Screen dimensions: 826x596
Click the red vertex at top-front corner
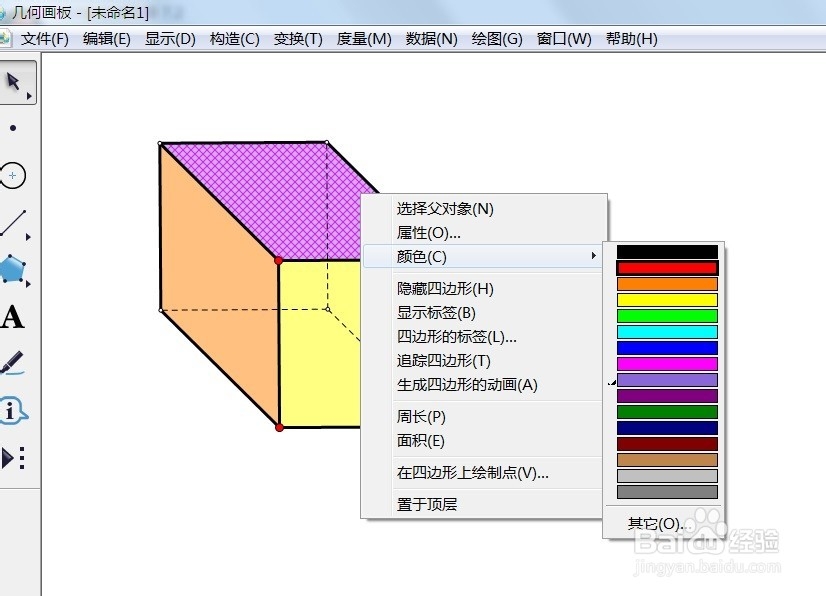tap(279, 260)
